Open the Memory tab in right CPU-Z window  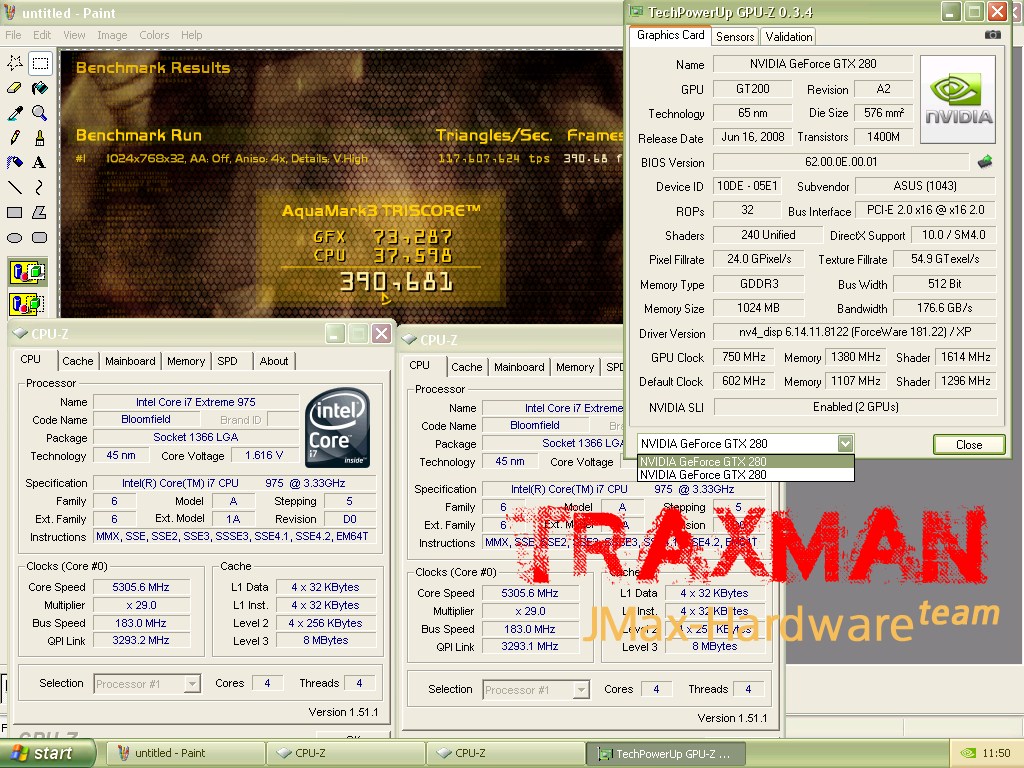click(x=575, y=367)
